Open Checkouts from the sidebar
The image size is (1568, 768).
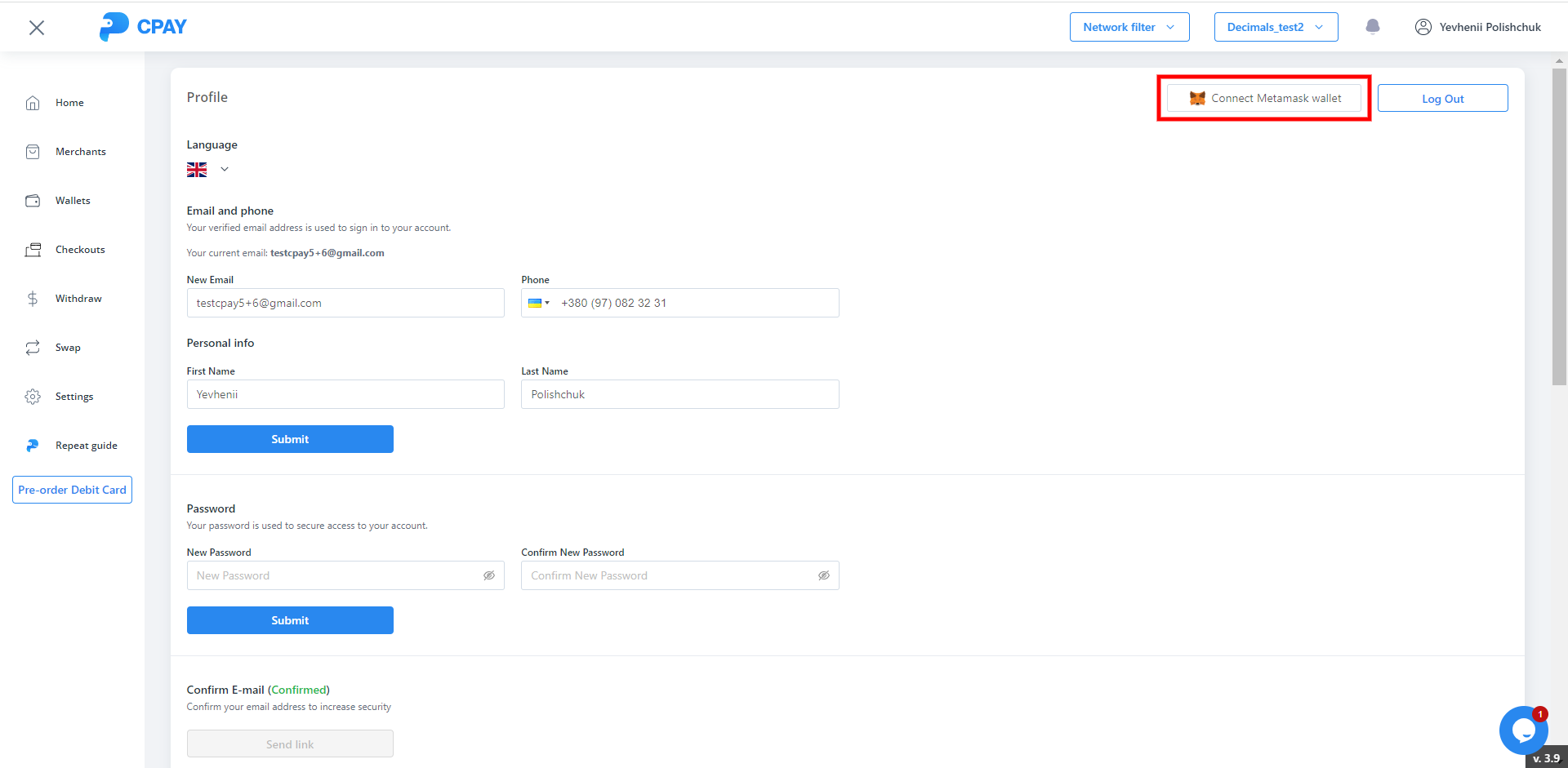79,250
